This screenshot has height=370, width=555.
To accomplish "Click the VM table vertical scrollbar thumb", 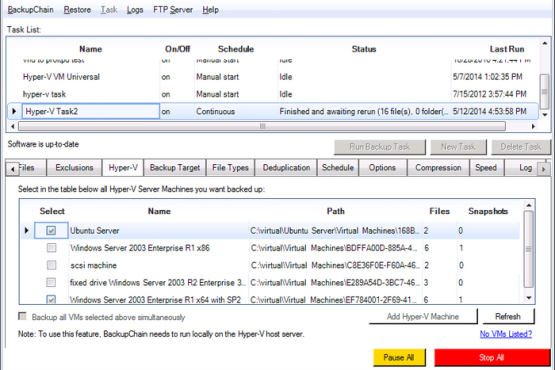I will point(528,249).
